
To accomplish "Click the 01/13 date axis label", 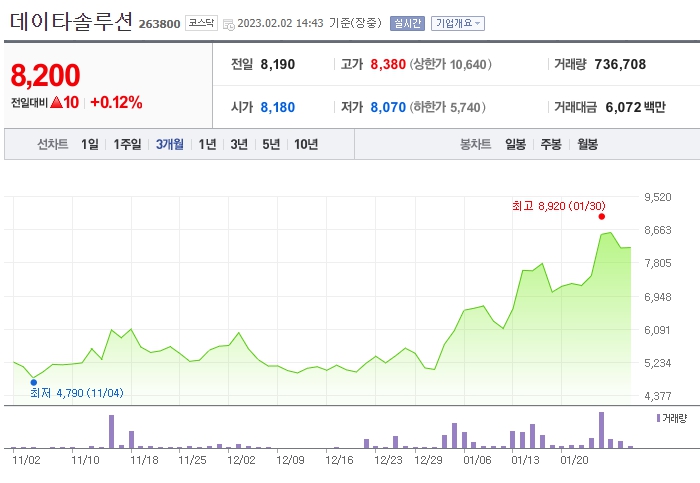I will pos(525,460).
